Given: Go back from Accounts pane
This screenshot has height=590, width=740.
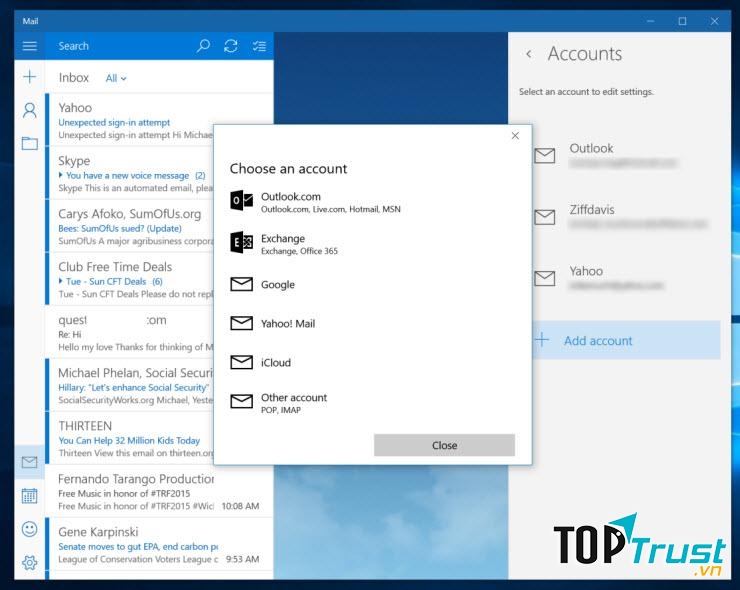Looking at the screenshot, I should click(529, 54).
